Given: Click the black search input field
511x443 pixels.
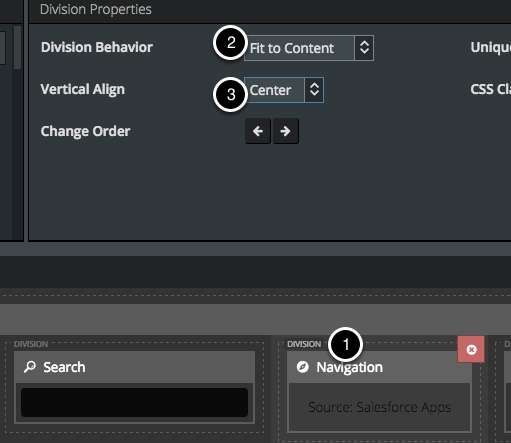Looking at the screenshot, I should (134, 402).
